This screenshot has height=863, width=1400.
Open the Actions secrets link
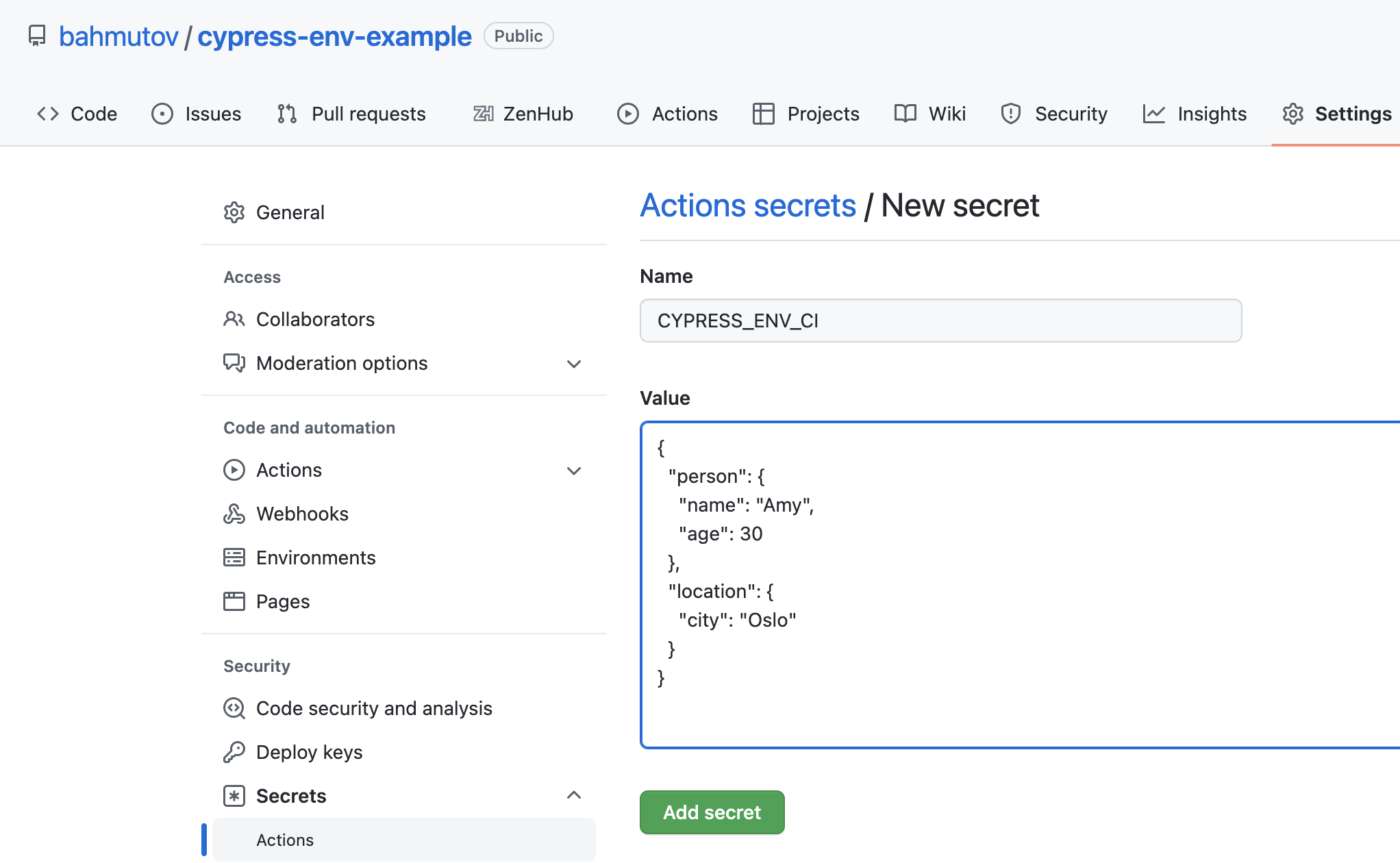coord(748,205)
